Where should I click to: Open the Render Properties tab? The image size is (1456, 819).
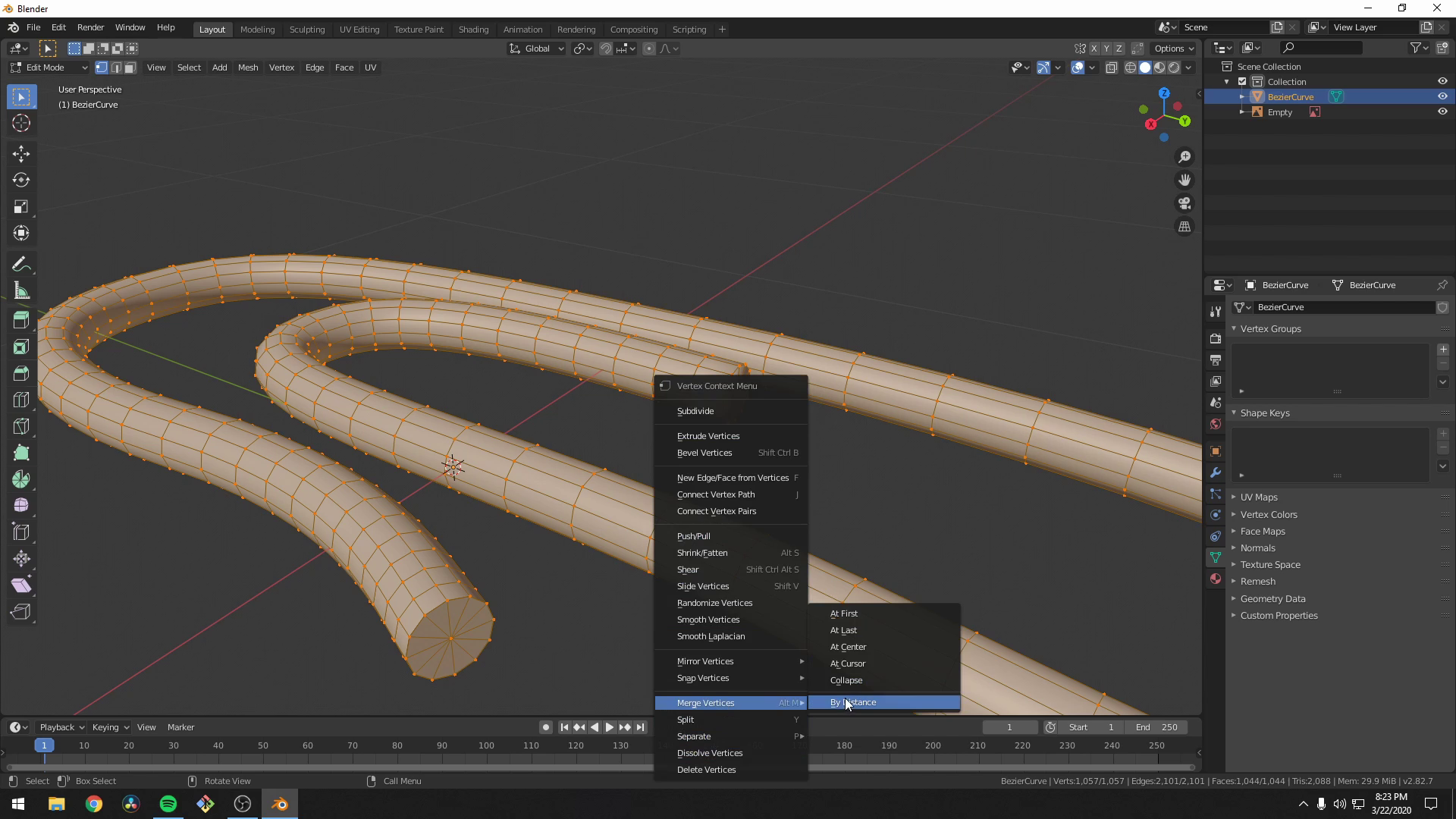[x=1216, y=339]
